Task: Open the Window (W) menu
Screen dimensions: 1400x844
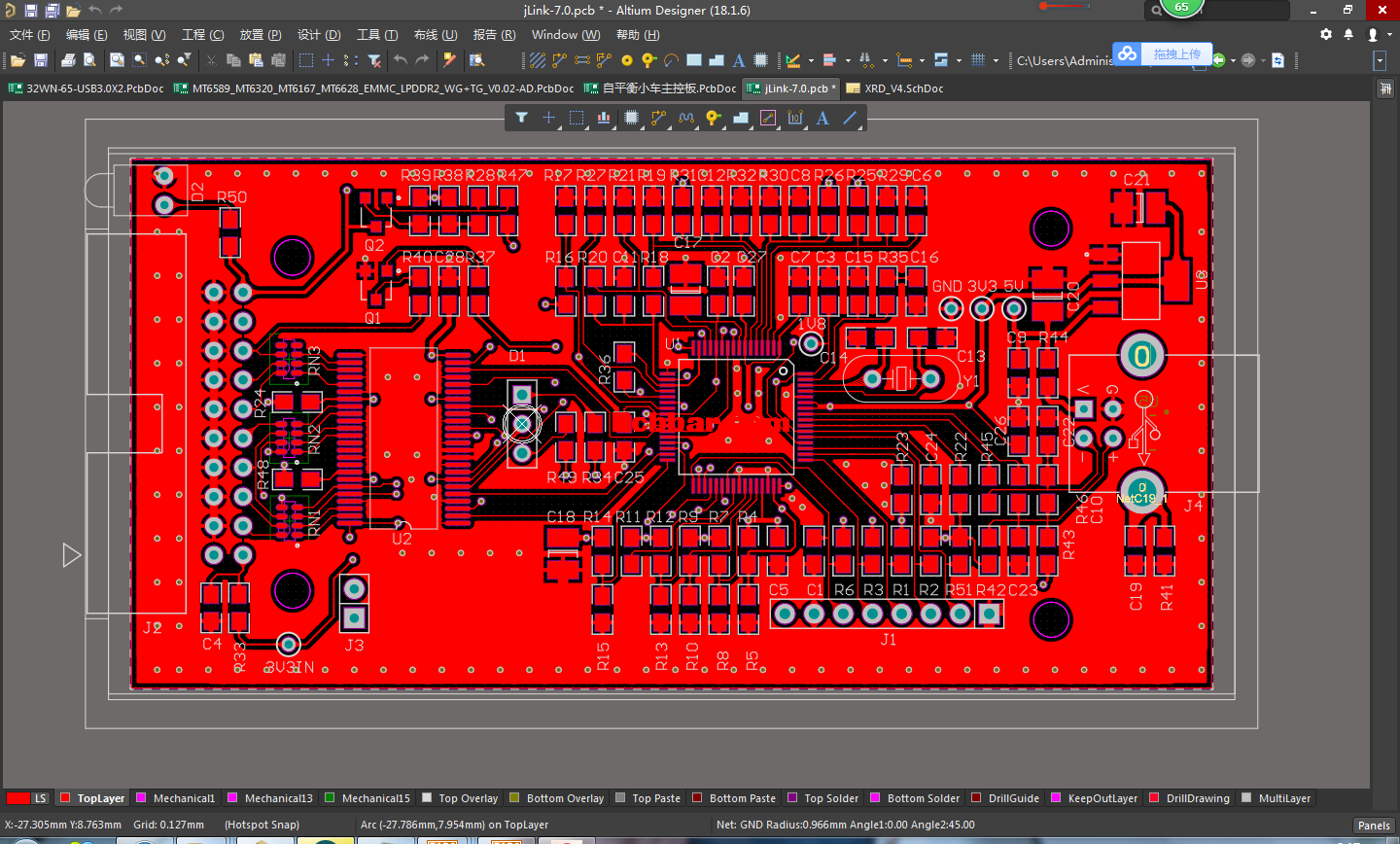Action: point(566,35)
